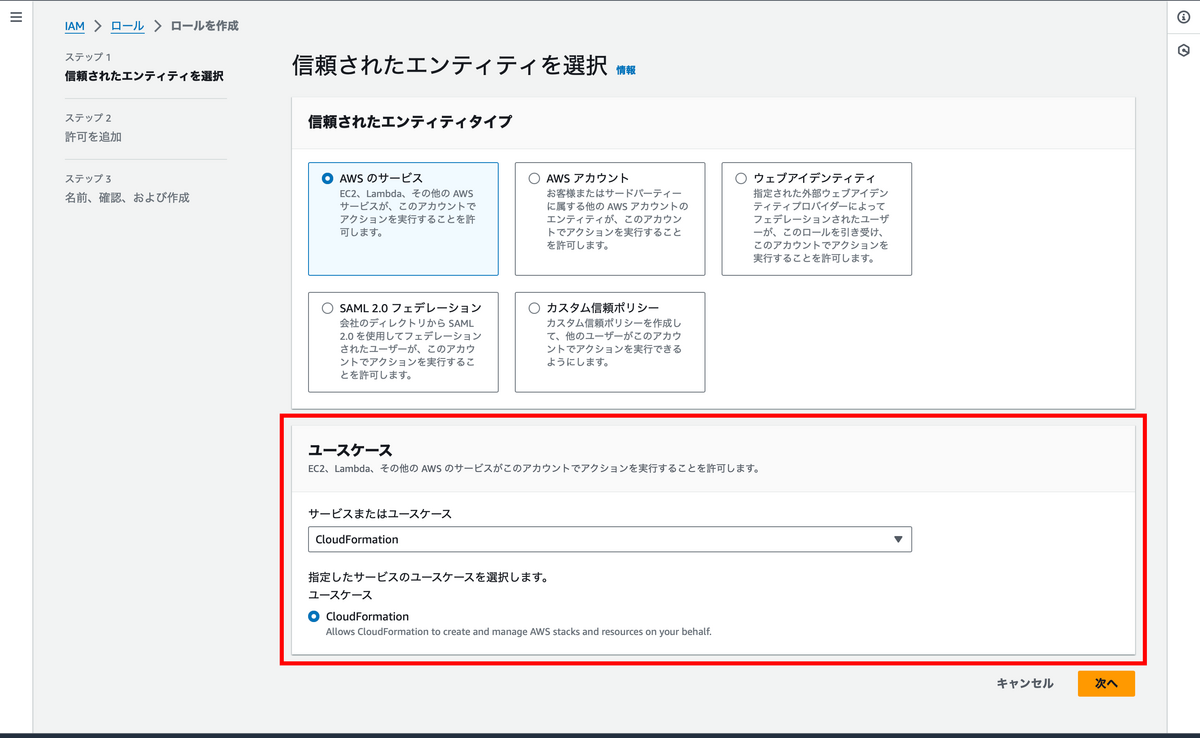Click the キャンセル button
Viewport: 1200px width, 738px height.
tap(1025, 684)
